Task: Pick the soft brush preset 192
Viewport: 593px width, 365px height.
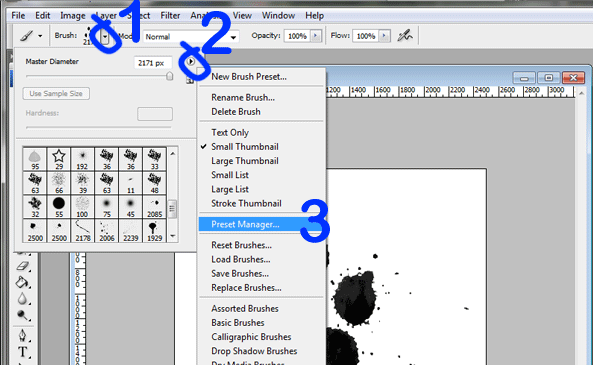Action: tap(82, 159)
